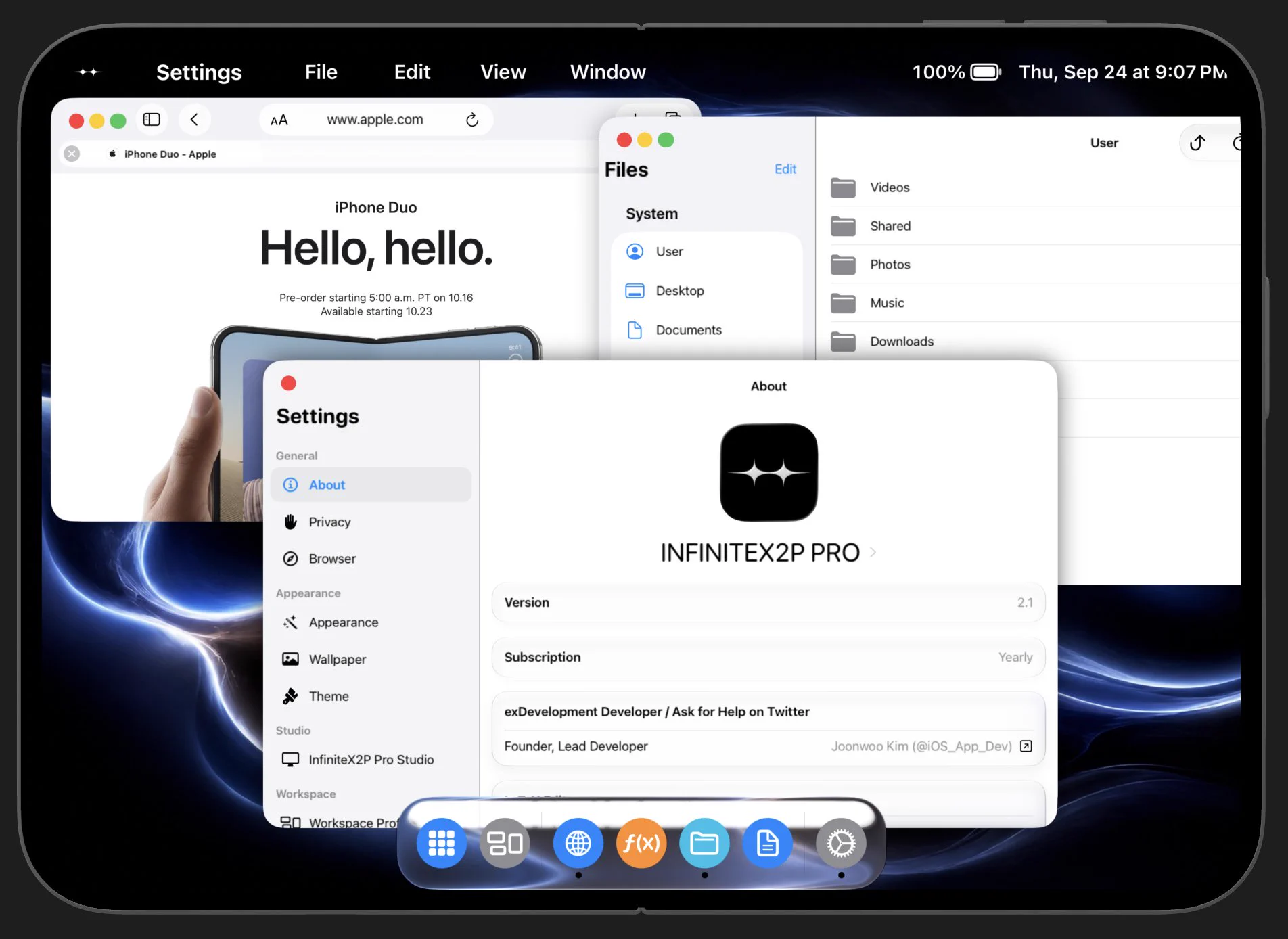Image resolution: width=1288 pixels, height=939 pixels.
Task: Click the www.apple.com address field
Action: (x=375, y=120)
